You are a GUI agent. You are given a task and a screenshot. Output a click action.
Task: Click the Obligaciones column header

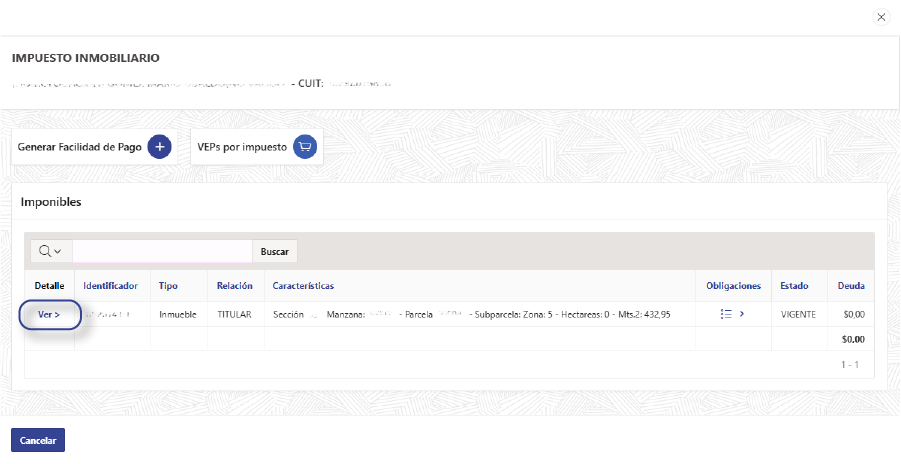pos(733,286)
